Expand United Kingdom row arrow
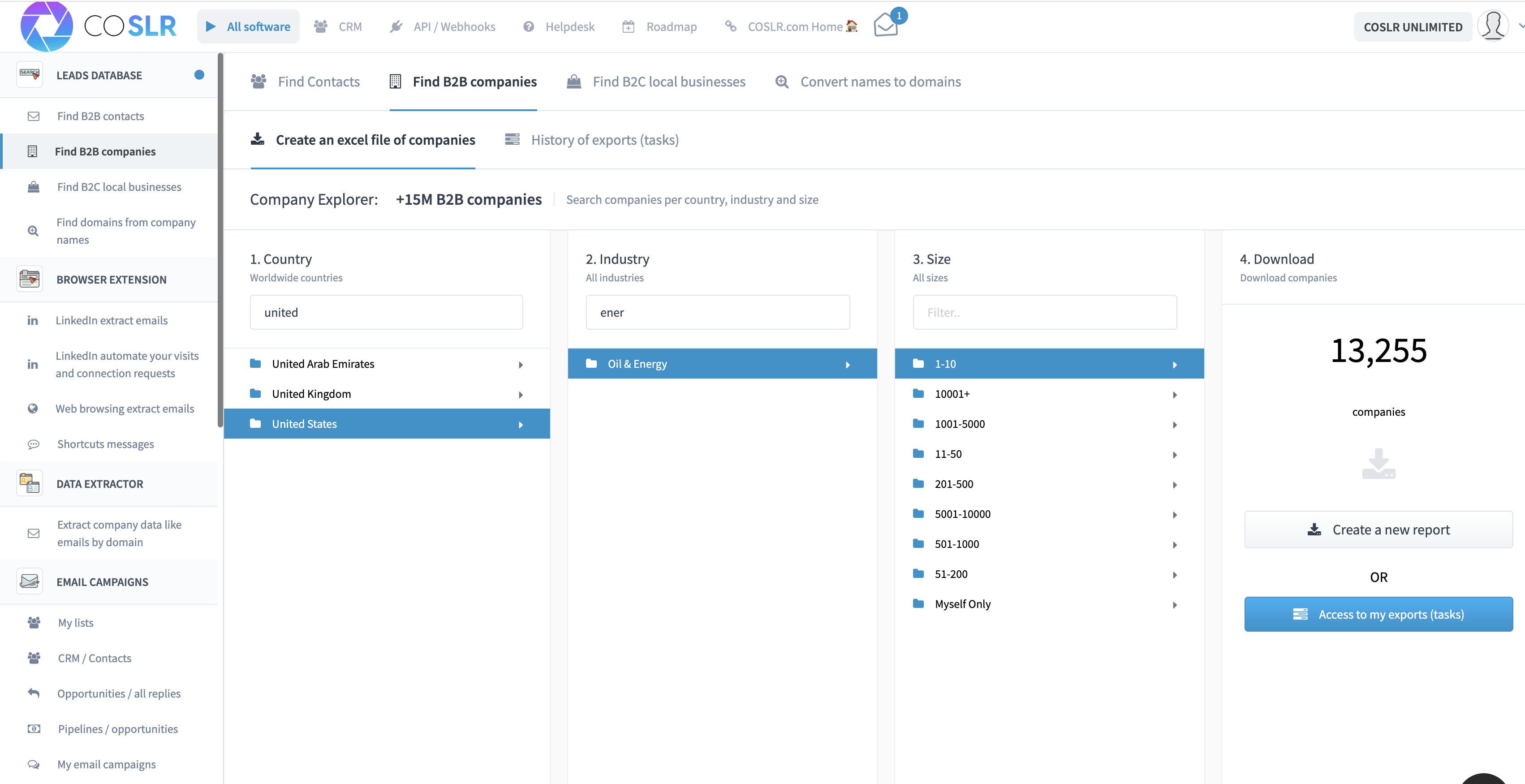 click(521, 395)
